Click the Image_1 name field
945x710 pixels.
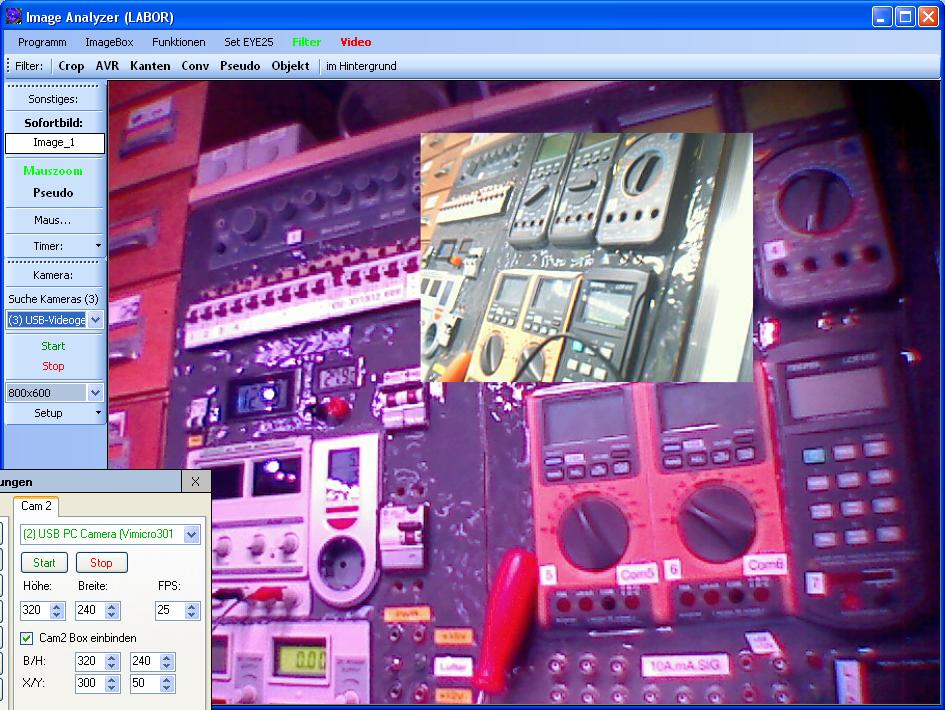point(54,143)
